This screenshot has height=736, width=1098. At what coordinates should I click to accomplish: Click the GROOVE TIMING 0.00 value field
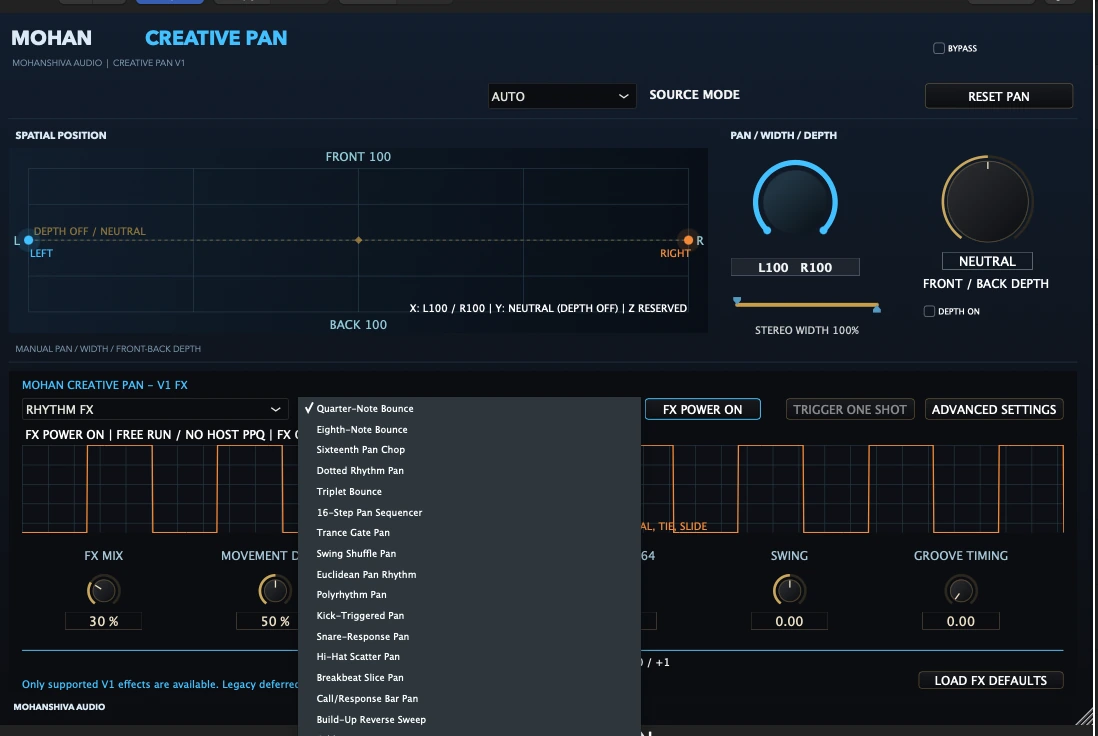960,621
